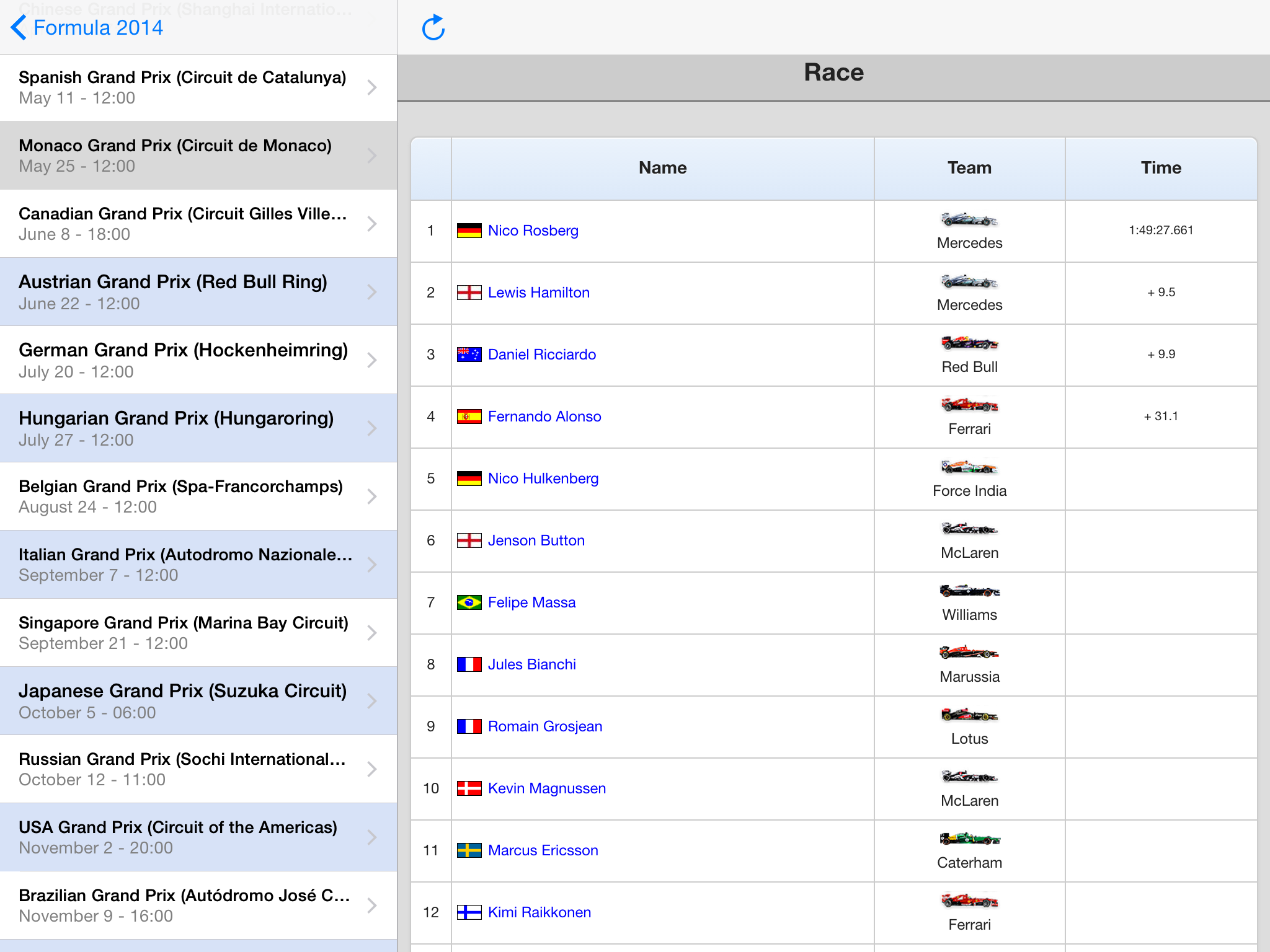Select Brazilian Grand Prix race
Image resolution: width=1270 pixels, height=952 pixels.
(x=198, y=906)
